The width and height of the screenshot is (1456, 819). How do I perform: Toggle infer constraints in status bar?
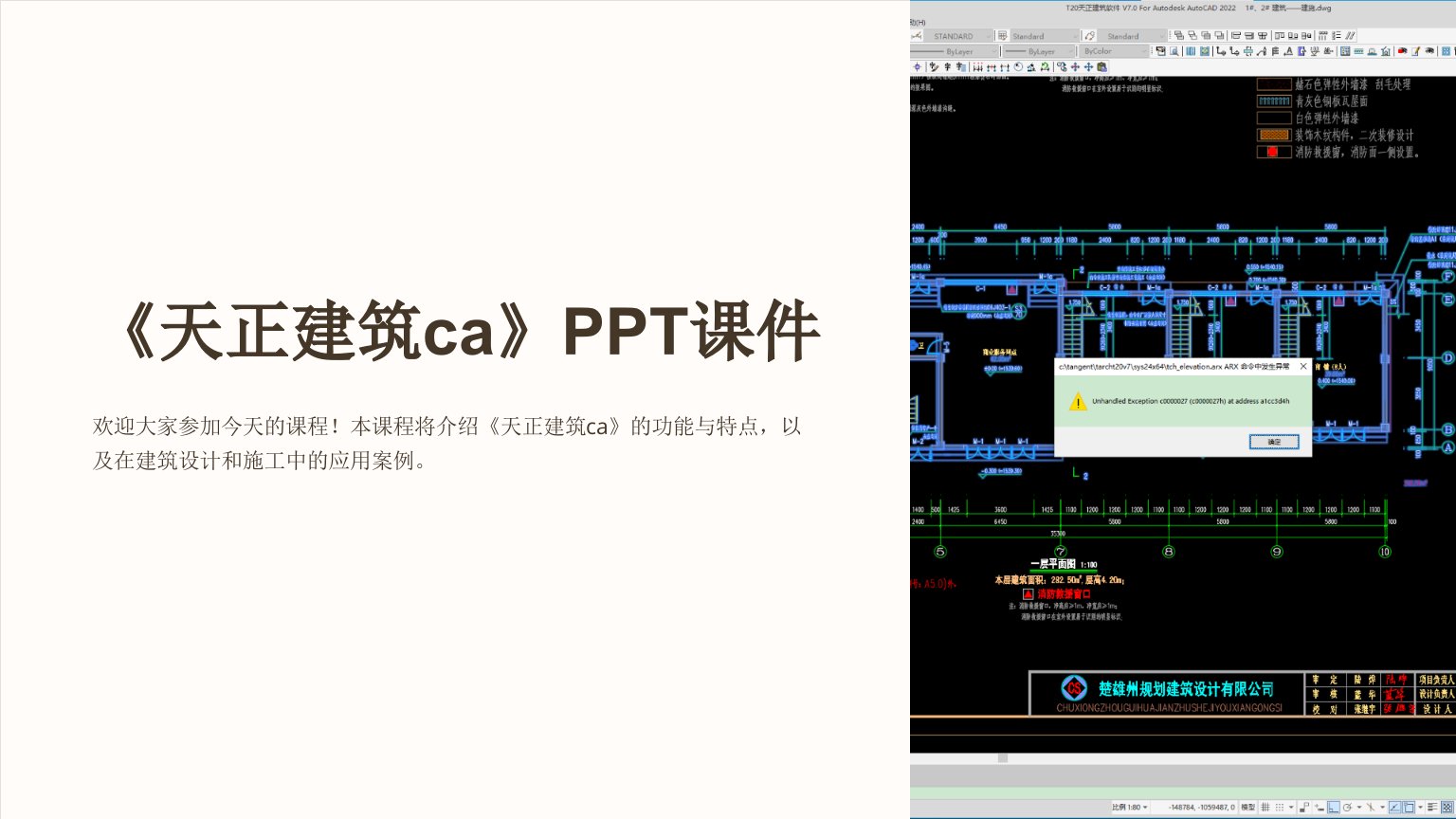[x=1303, y=808]
